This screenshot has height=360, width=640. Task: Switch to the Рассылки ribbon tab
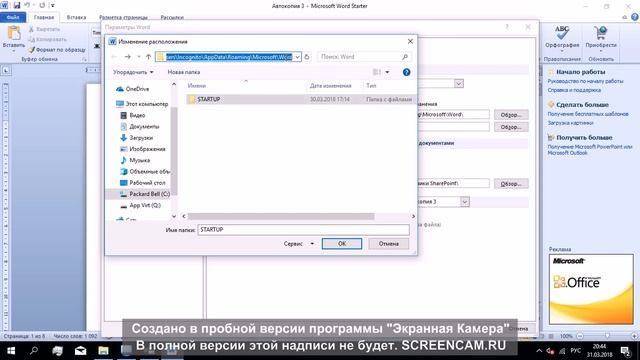pos(172,18)
